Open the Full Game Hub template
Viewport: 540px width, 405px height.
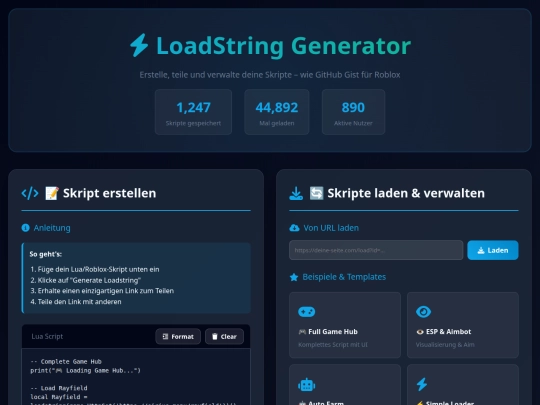click(x=345, y=325)
